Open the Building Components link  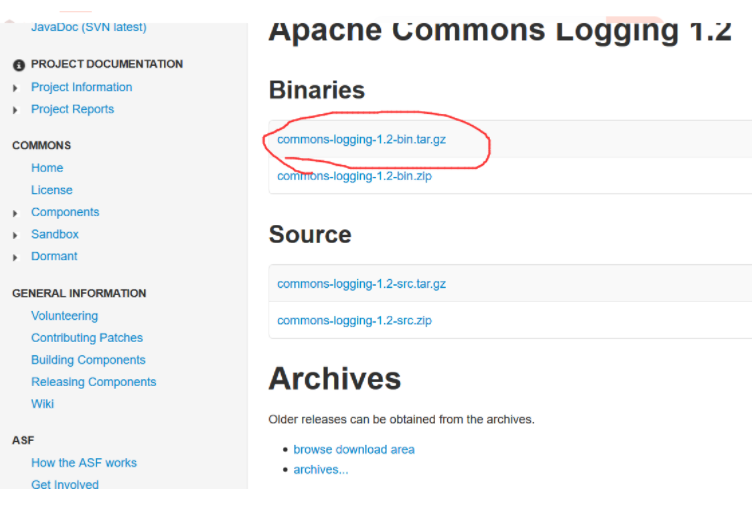click(88, 360)
